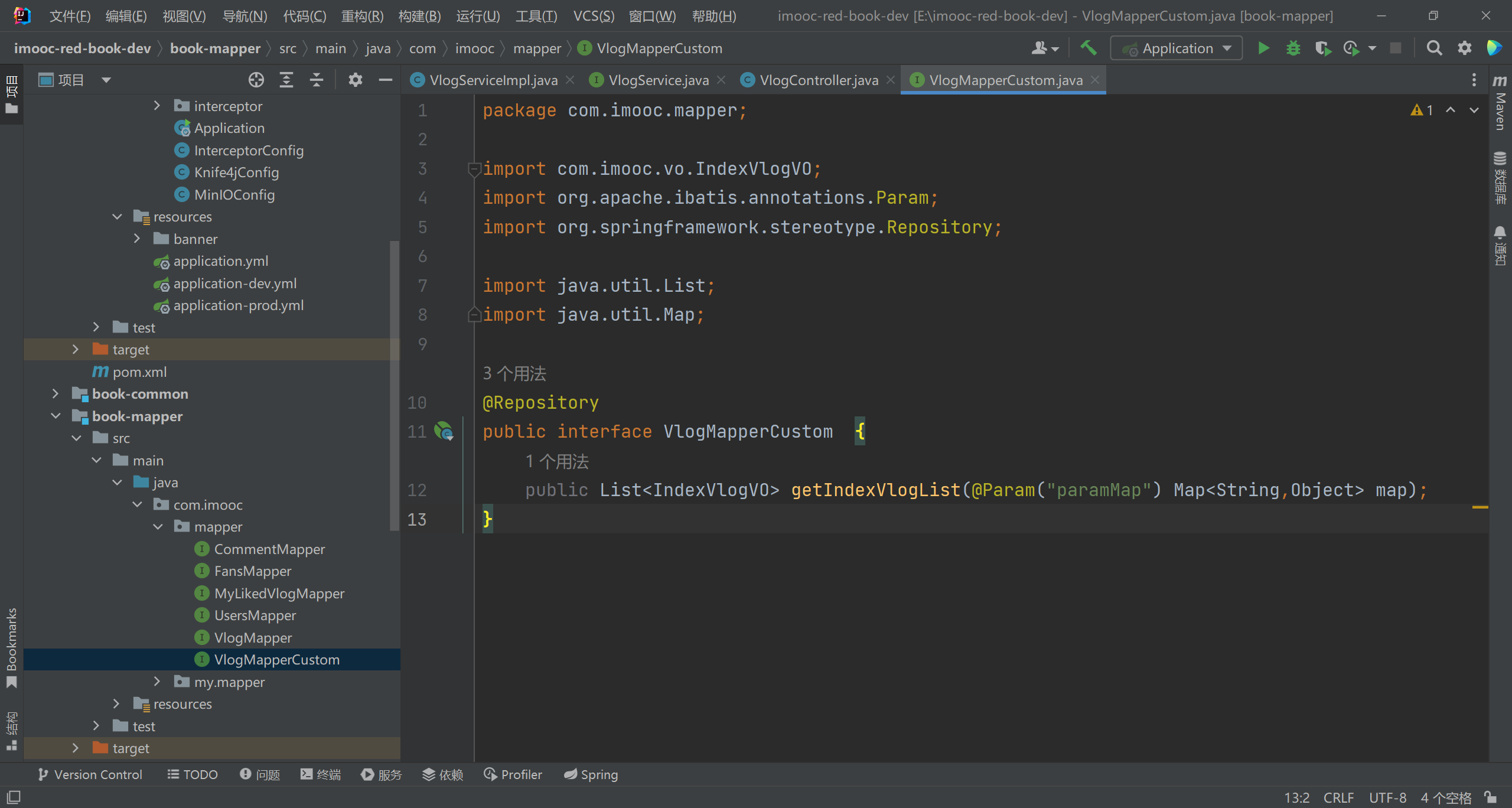
Task: Run with coverage shield icon
Action: [x=1322, y=48]
